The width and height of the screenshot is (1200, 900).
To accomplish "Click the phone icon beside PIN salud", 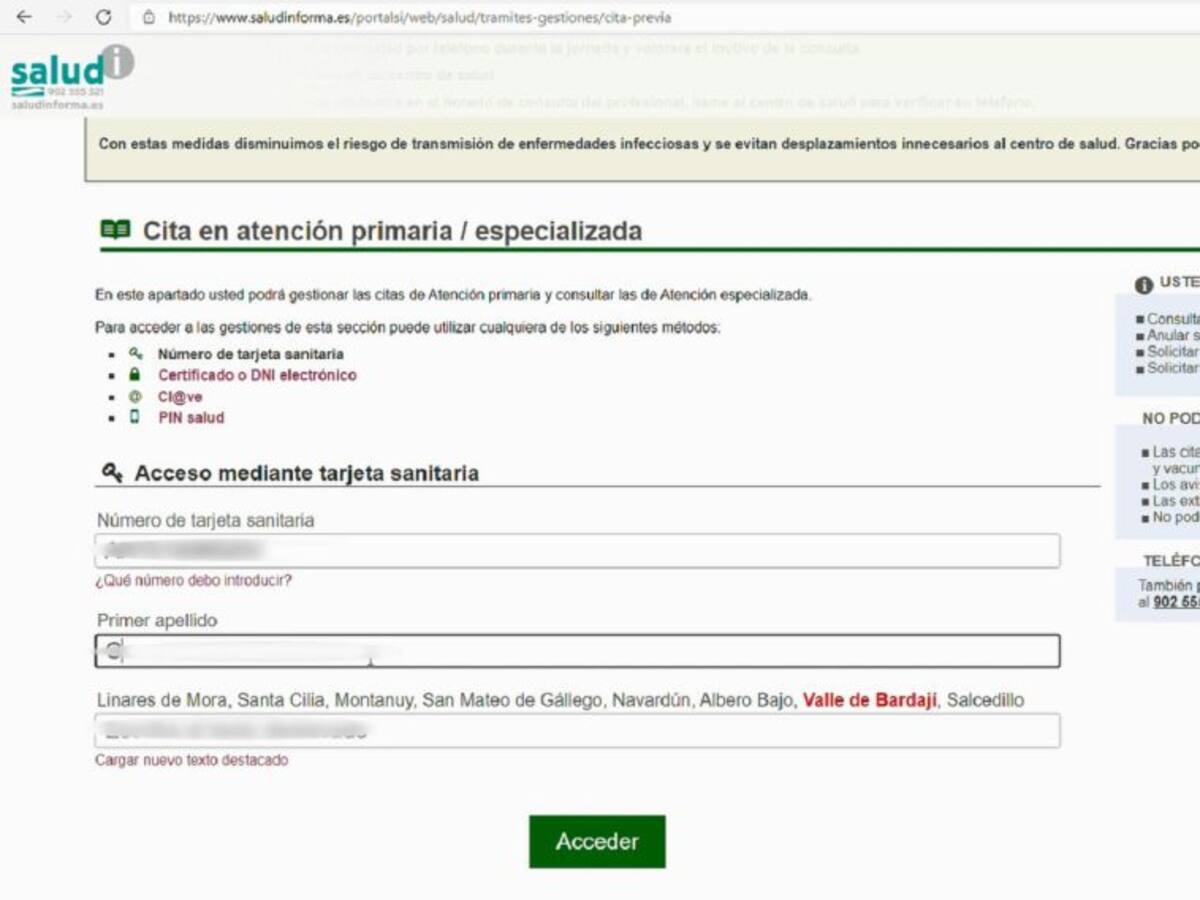I will tap(135, 418).
